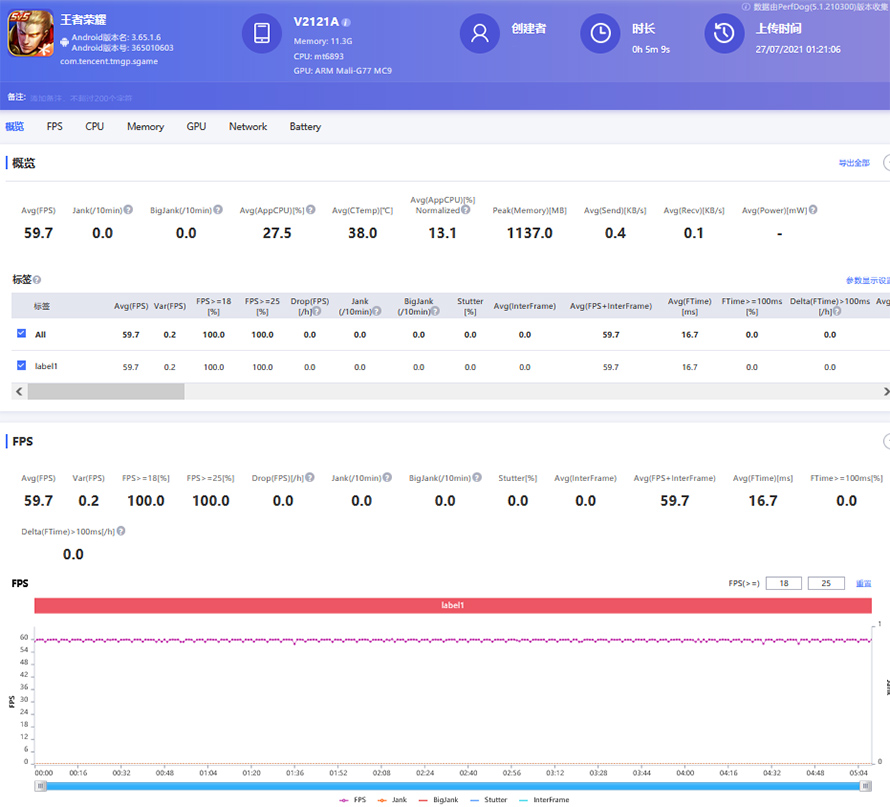
Task: Go to the GPU tab
Action: coord(196,127)
